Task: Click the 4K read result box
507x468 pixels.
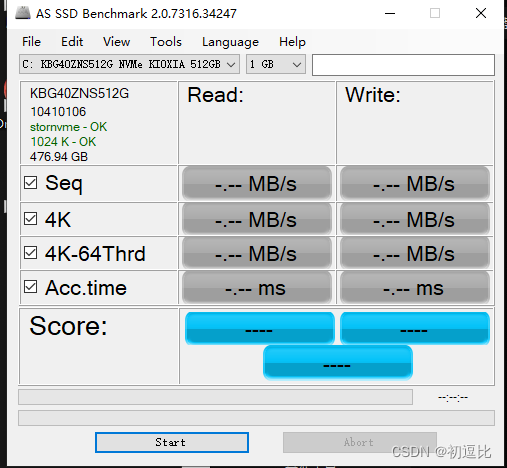Action: [257, 219]
